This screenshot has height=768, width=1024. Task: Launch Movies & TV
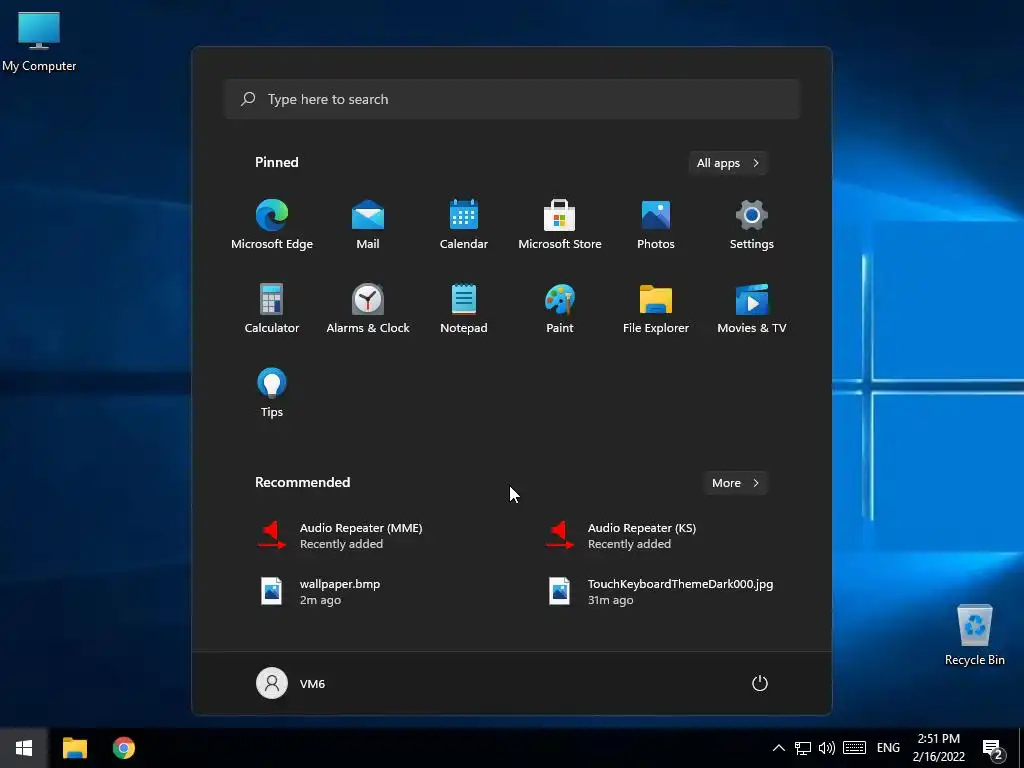(x=752, y=309)
